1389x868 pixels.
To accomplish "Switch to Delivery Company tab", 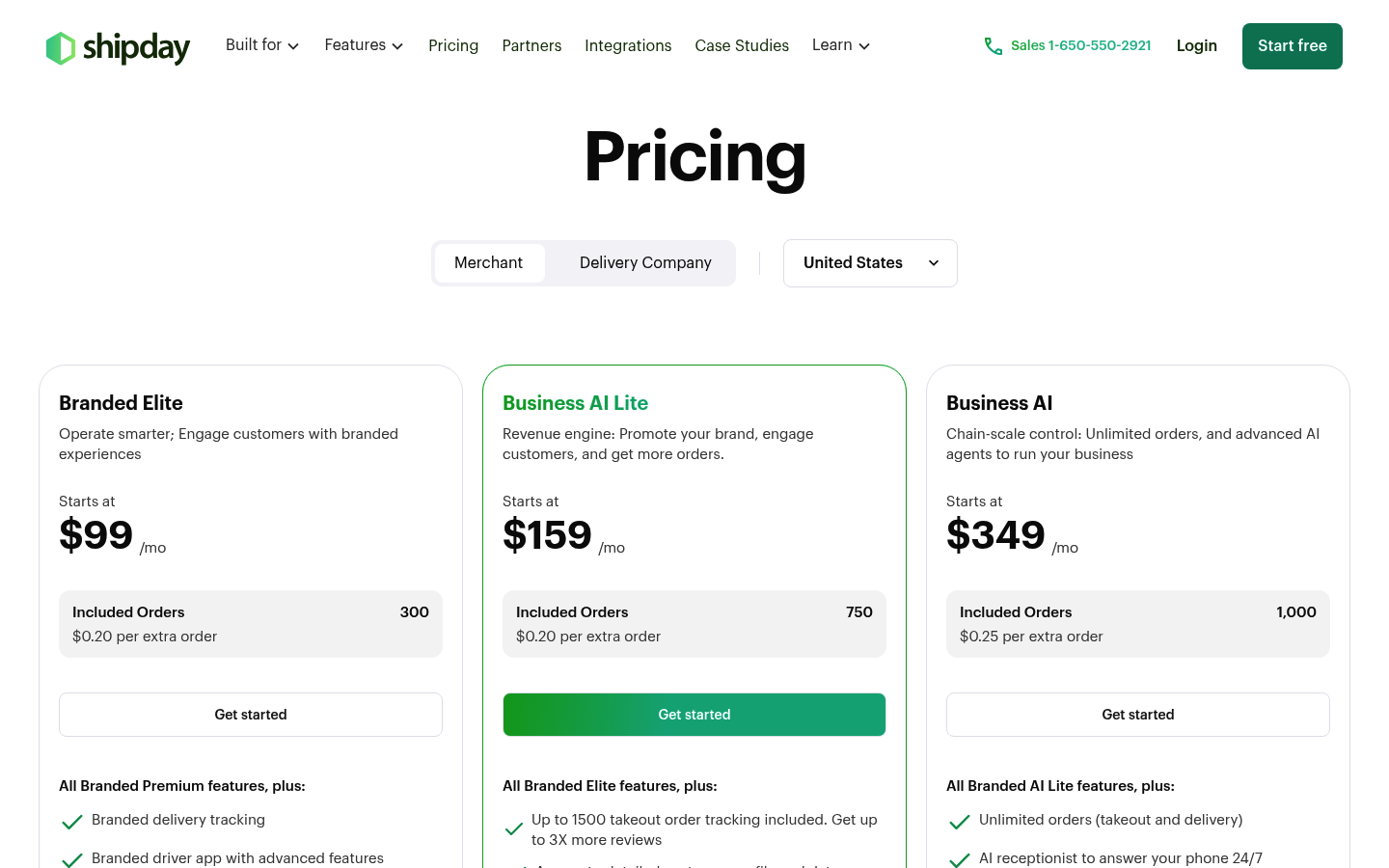I will (x=645, y=263).
